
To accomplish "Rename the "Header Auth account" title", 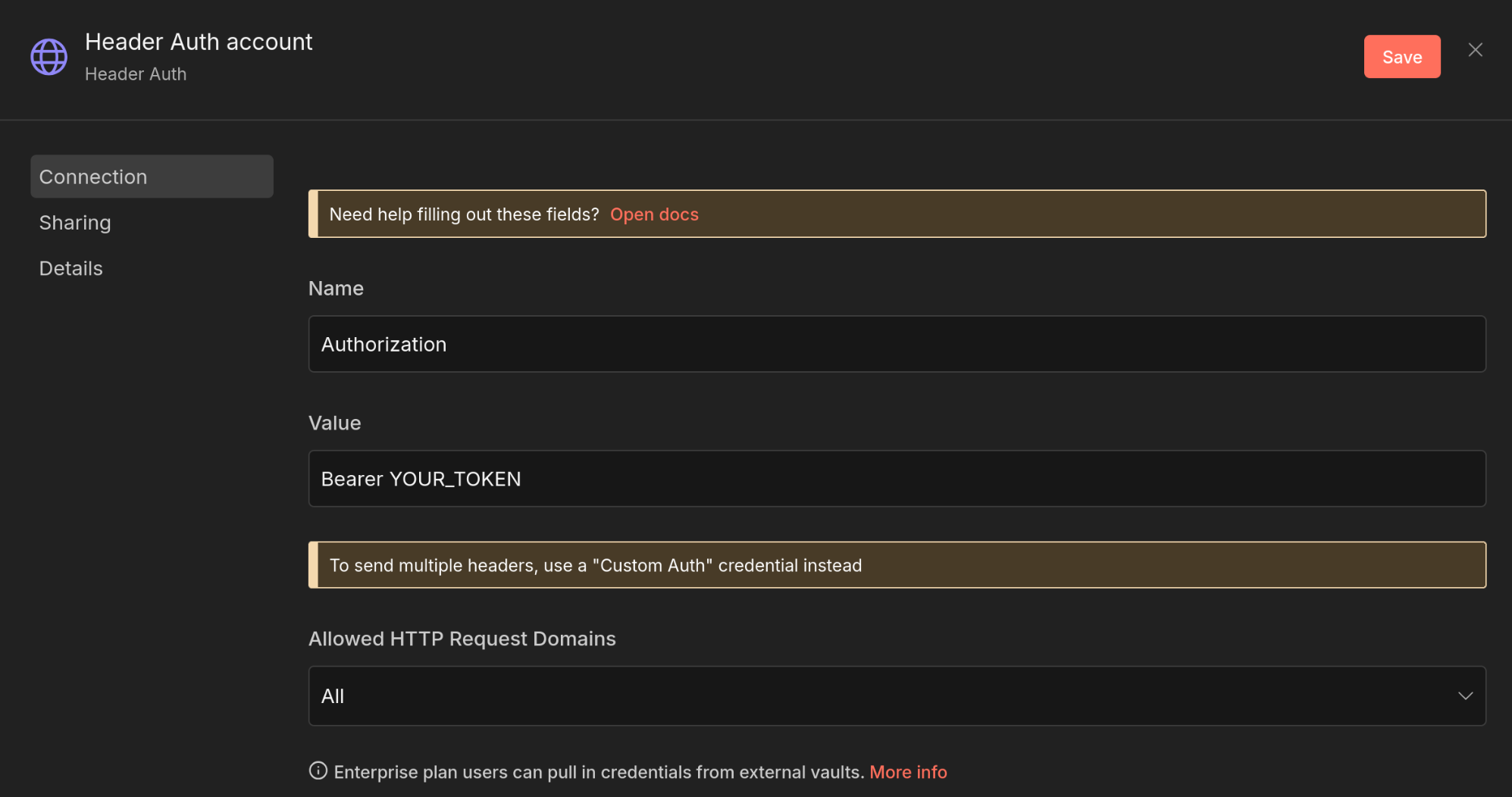I will click(199, 42).
